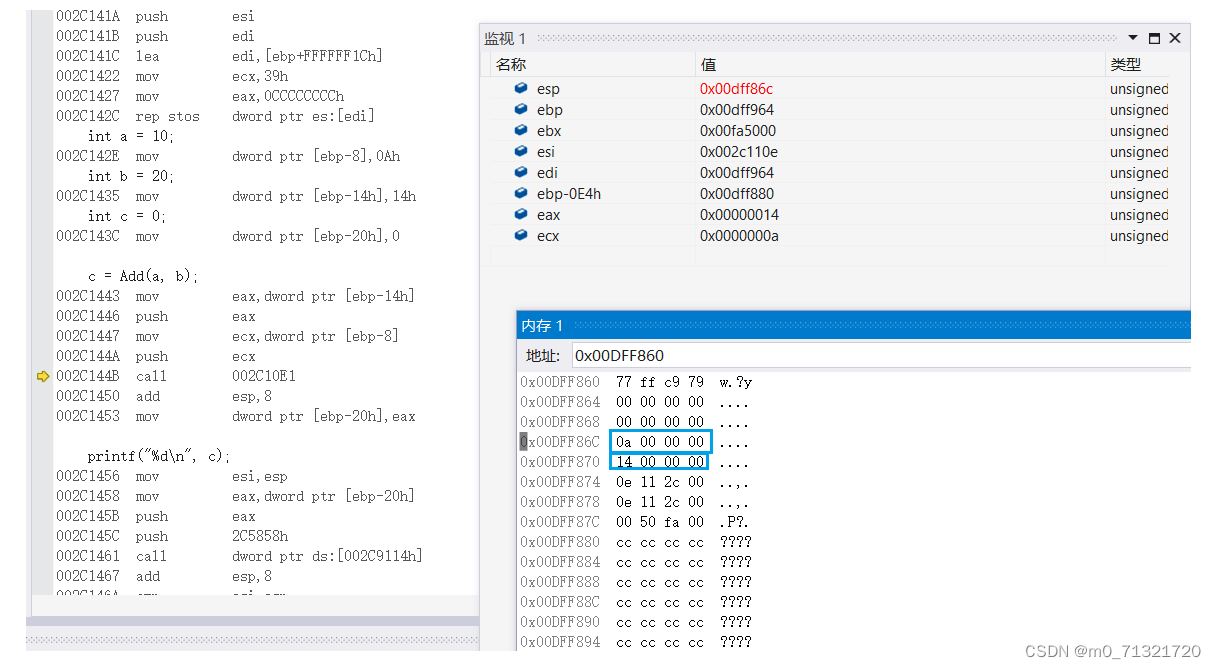Select the esp value 0x00dff86c
Image resolution: width=1216 pixels, height=669 pixels.
point(736,89)
